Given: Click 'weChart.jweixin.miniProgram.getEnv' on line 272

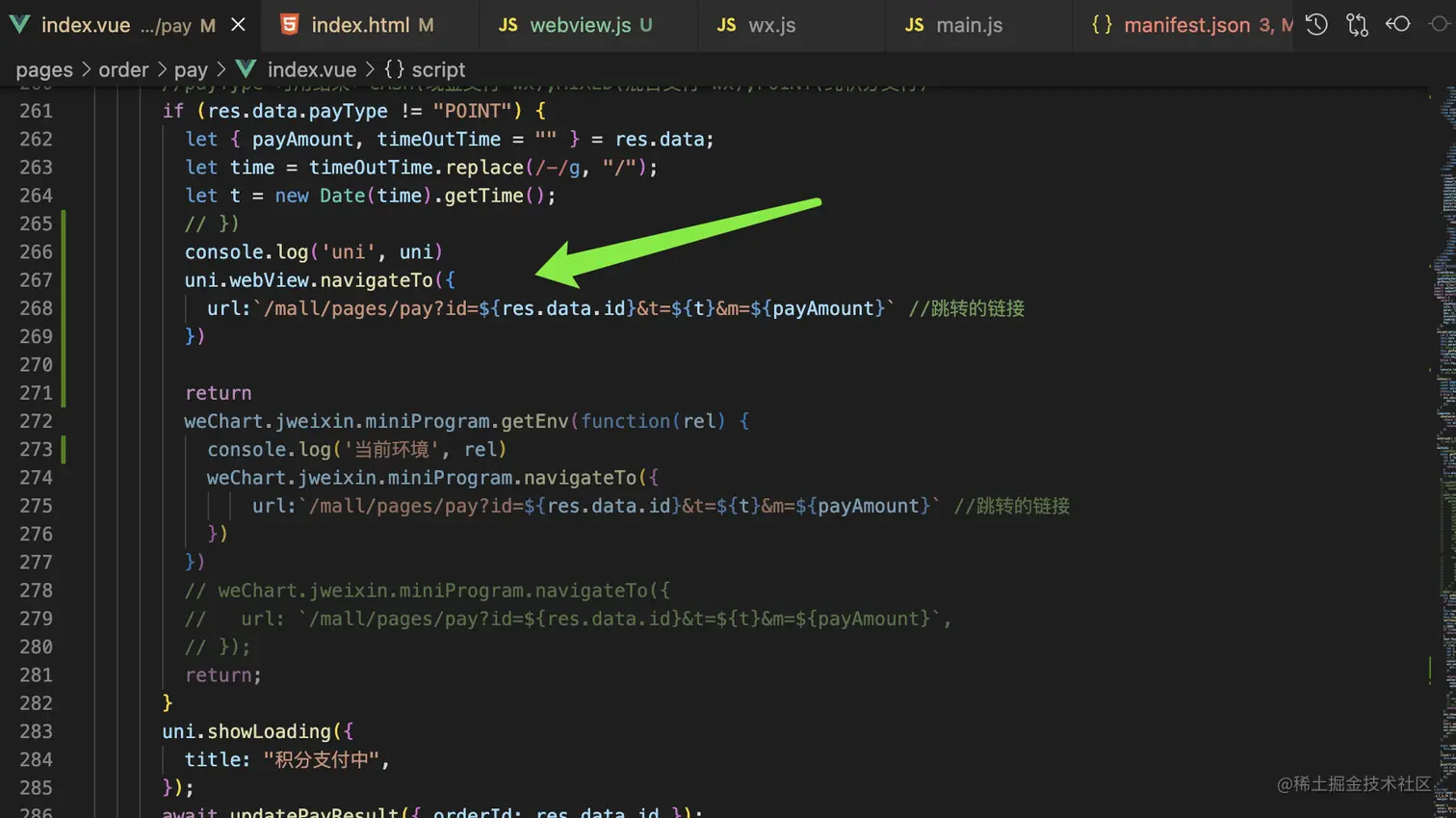Looking at the screenshot, I should pyautogui.click(x=377, y=421).
